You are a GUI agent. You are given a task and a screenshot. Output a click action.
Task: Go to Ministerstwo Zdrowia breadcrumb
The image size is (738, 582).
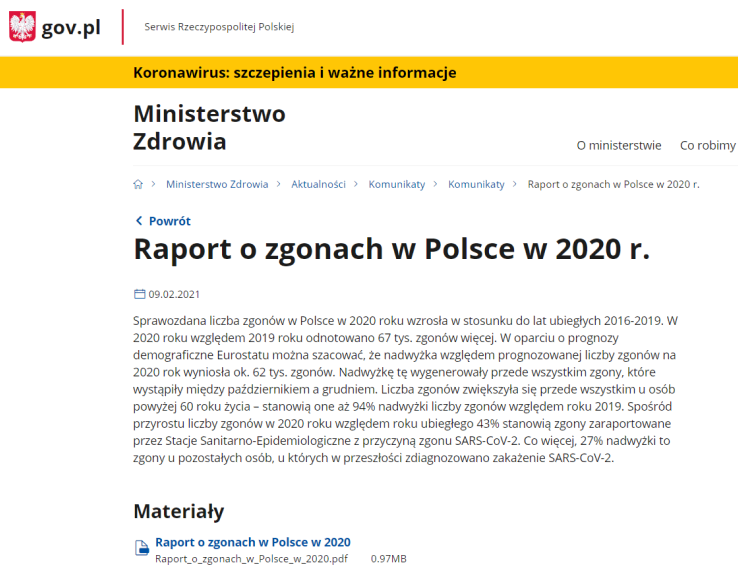click(x=217, y=184)
